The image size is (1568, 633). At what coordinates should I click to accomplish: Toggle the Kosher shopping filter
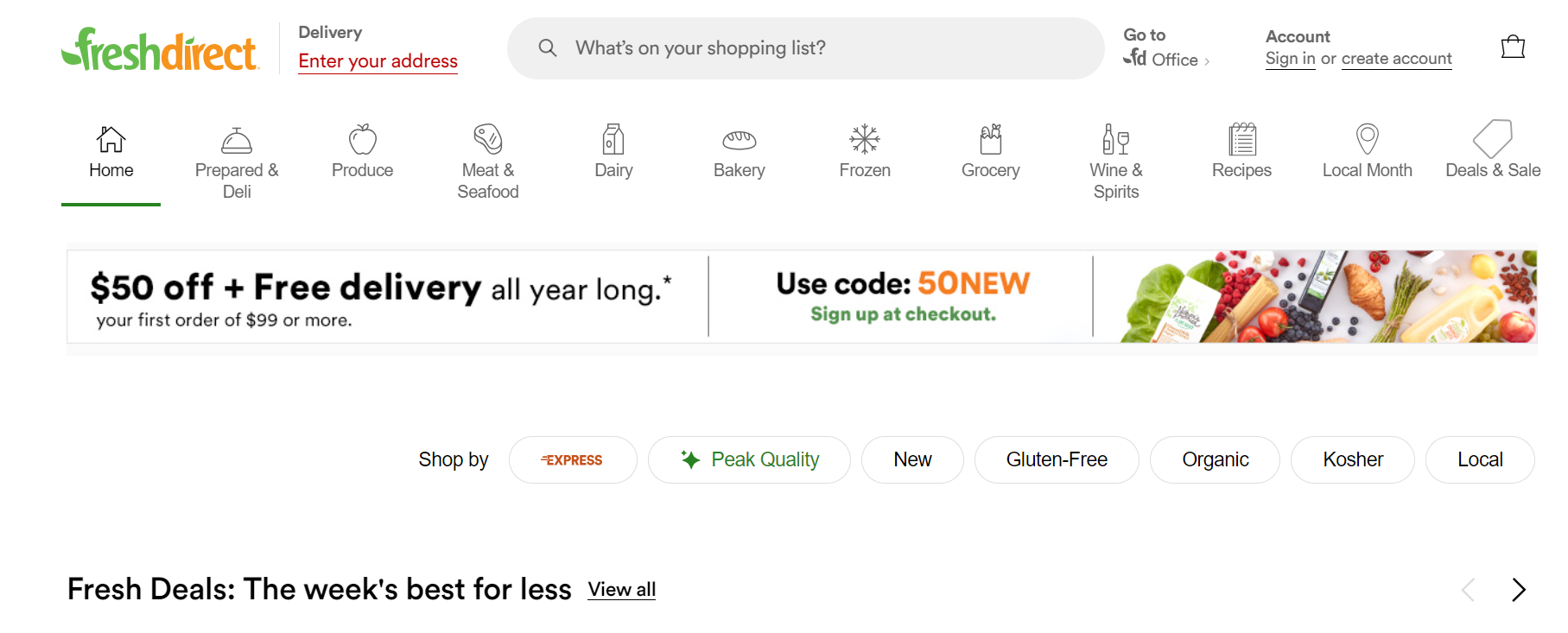pyautogui.click(x=1352, y=459)
